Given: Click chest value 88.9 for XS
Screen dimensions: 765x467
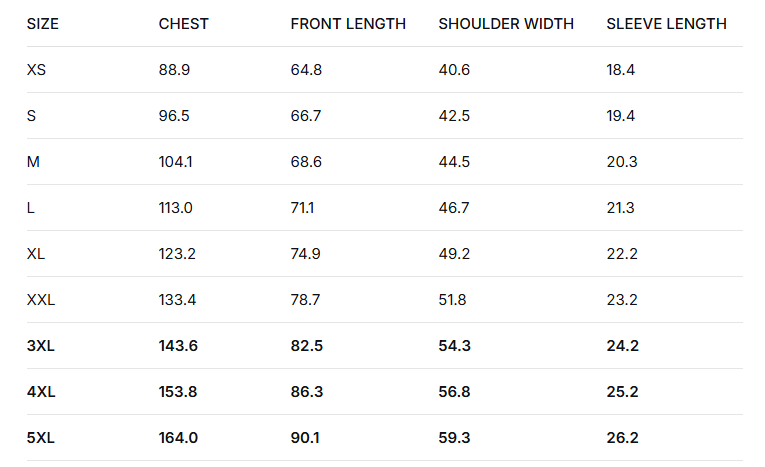Looking at the screenshot, I should 174,70.
